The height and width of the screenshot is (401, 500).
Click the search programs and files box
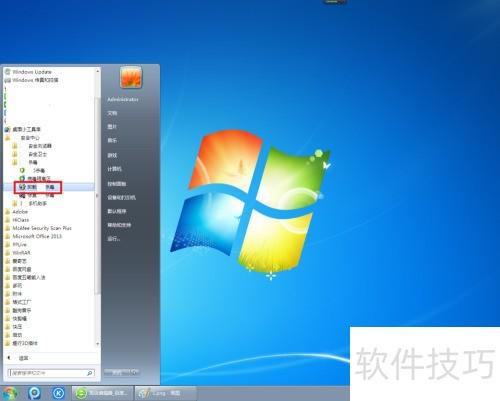(51, 373)
